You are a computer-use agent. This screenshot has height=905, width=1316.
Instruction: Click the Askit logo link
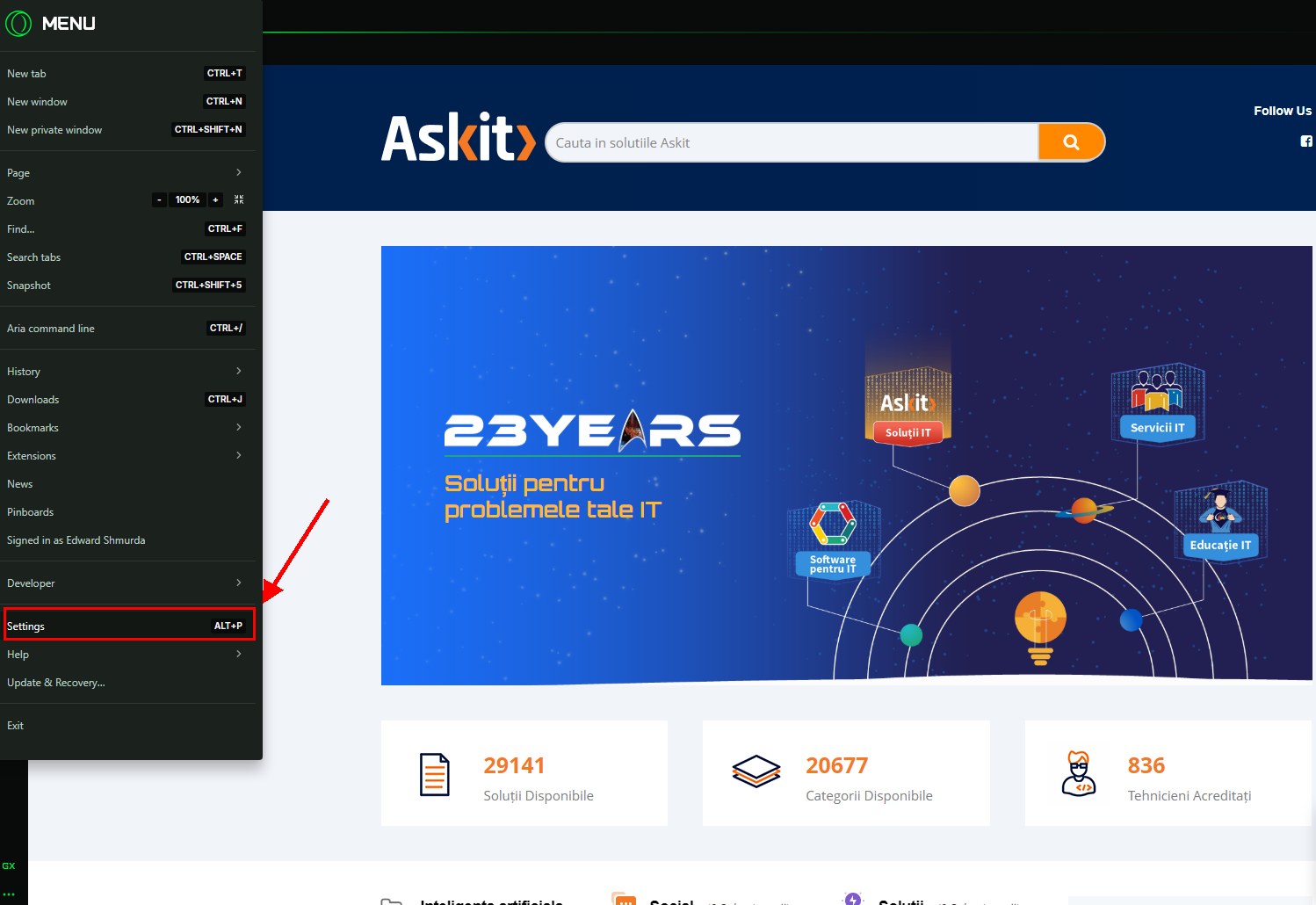pos(458,139)
